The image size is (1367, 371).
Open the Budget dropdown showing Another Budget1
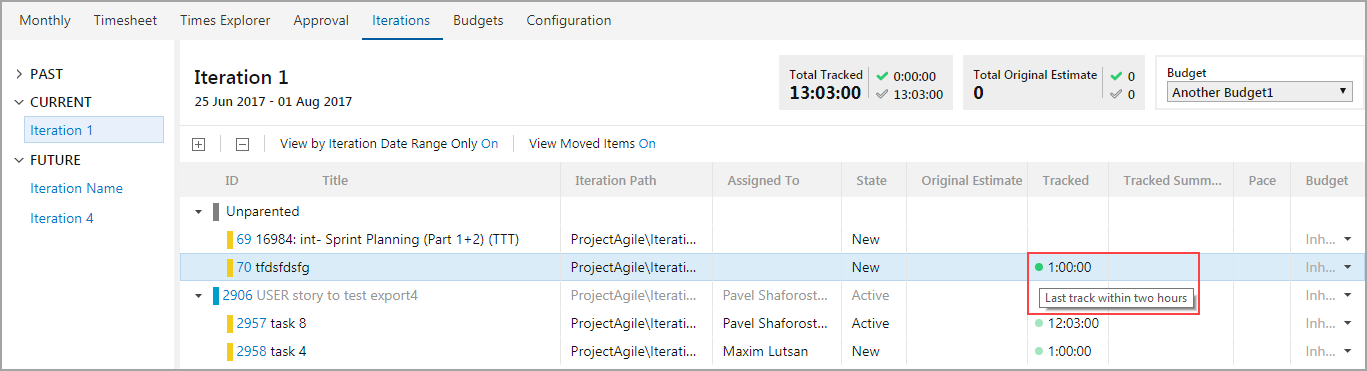(1259, 92)
